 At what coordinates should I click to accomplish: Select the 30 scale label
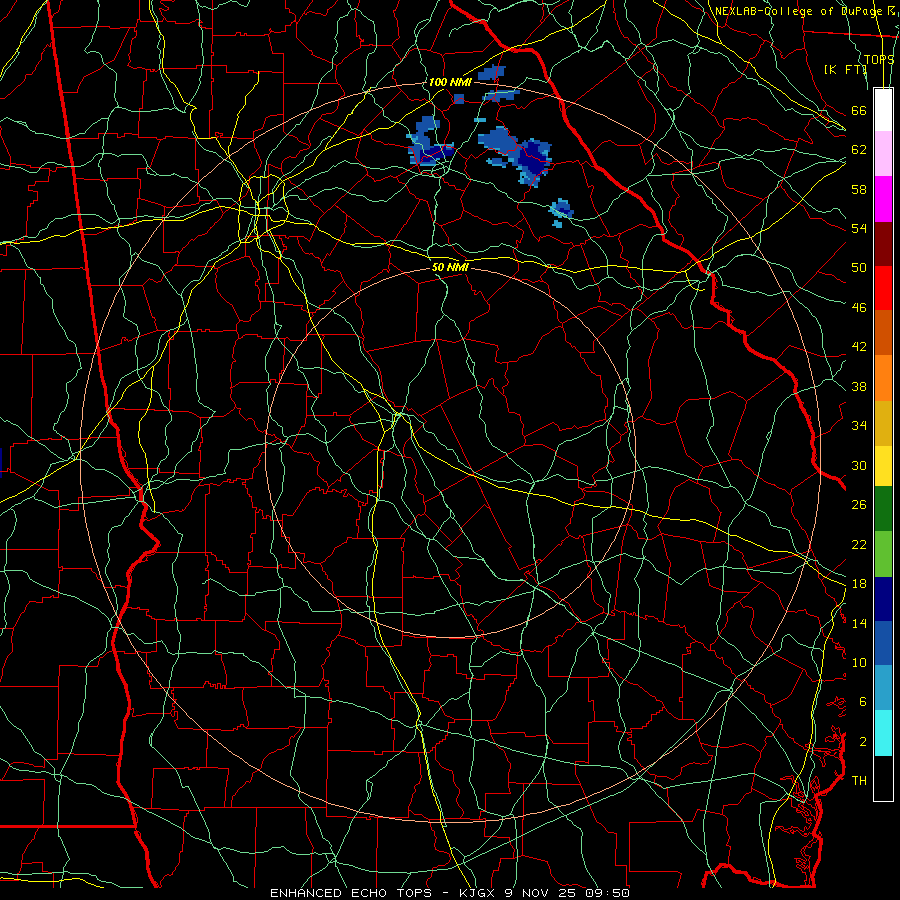pyautogui.click(x=859, y=465)
